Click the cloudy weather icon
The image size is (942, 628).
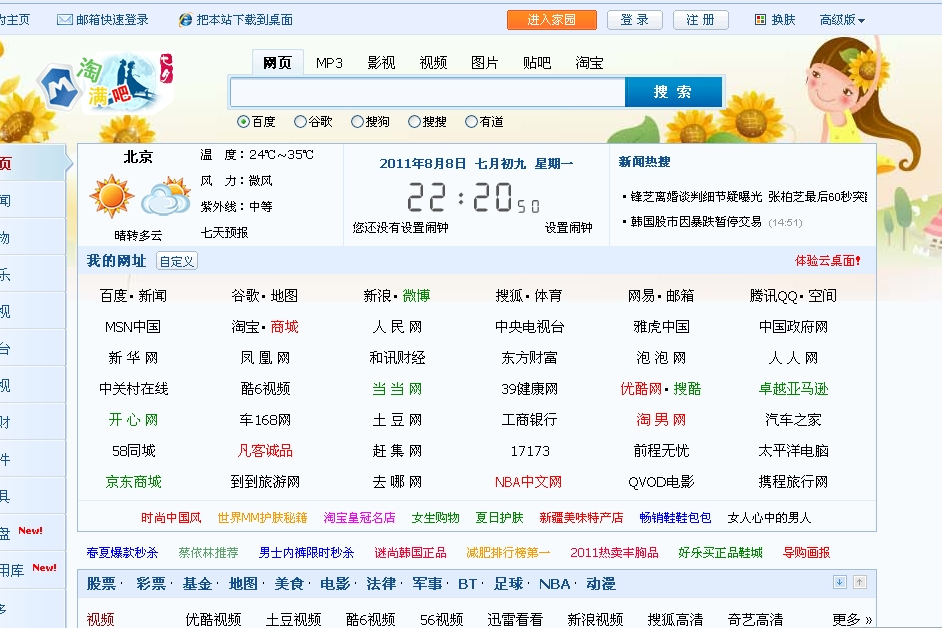coord(166,196)
